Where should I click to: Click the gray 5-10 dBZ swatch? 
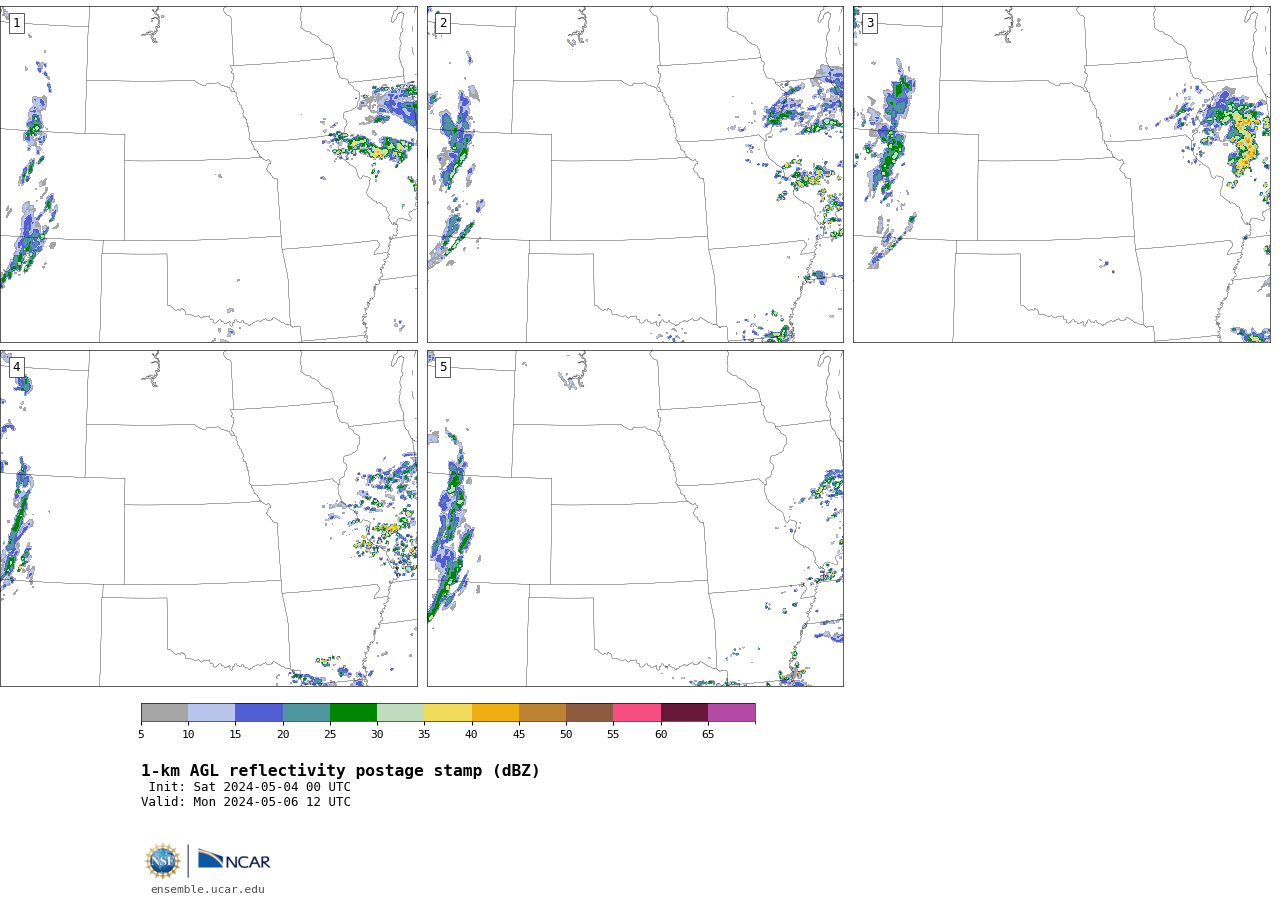point(164,713)
